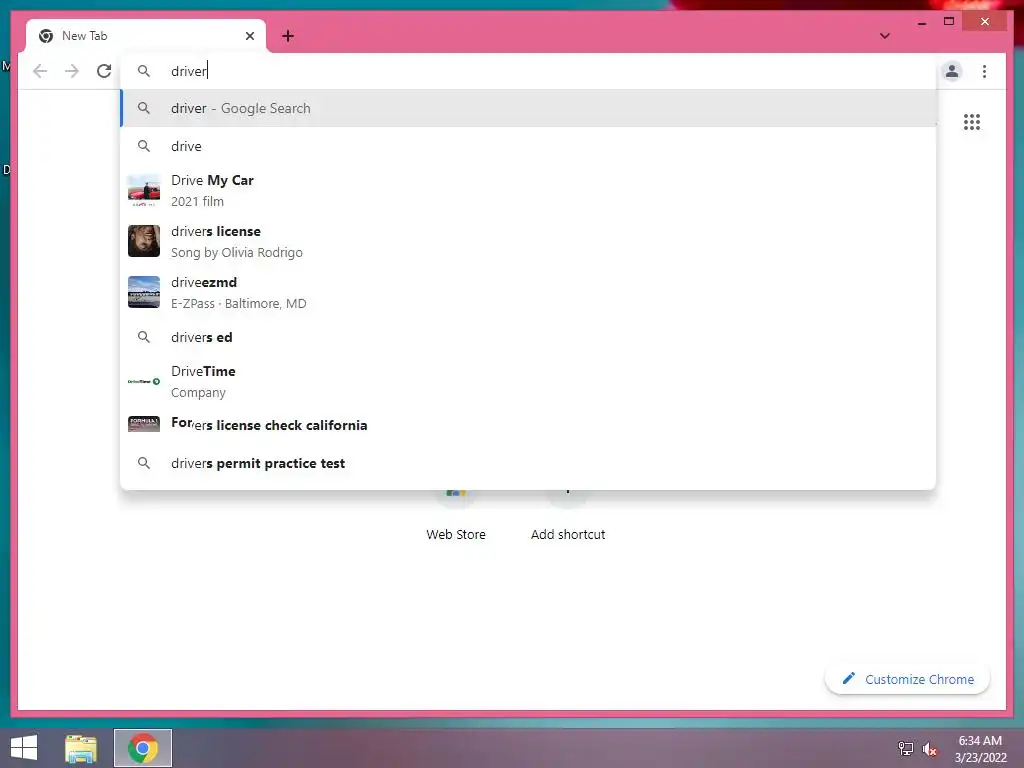This screenshot has width=1024, height=768.
Task: Select the 'drive' search suggestion
Action: click(x=528, y=146)
